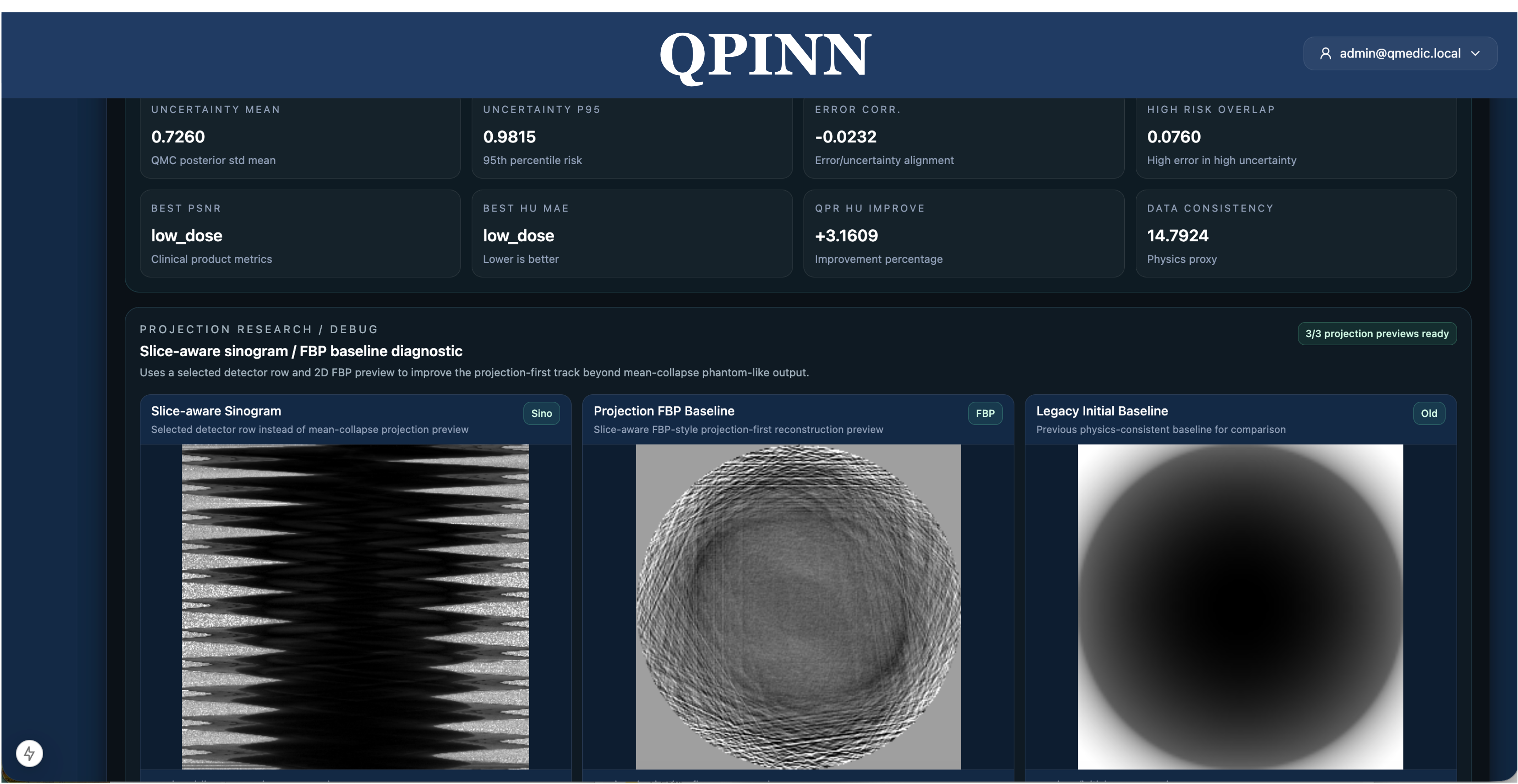Click the Uncertainty P95 value 0.9815
The height and width of the screenshot is (784, 1518).
tap(509, 137)
